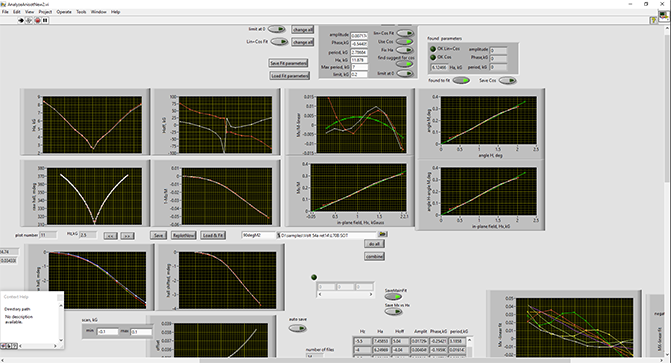Click the period, kG input field
Viewport: 671px width, 363px height.
(359, 52)
